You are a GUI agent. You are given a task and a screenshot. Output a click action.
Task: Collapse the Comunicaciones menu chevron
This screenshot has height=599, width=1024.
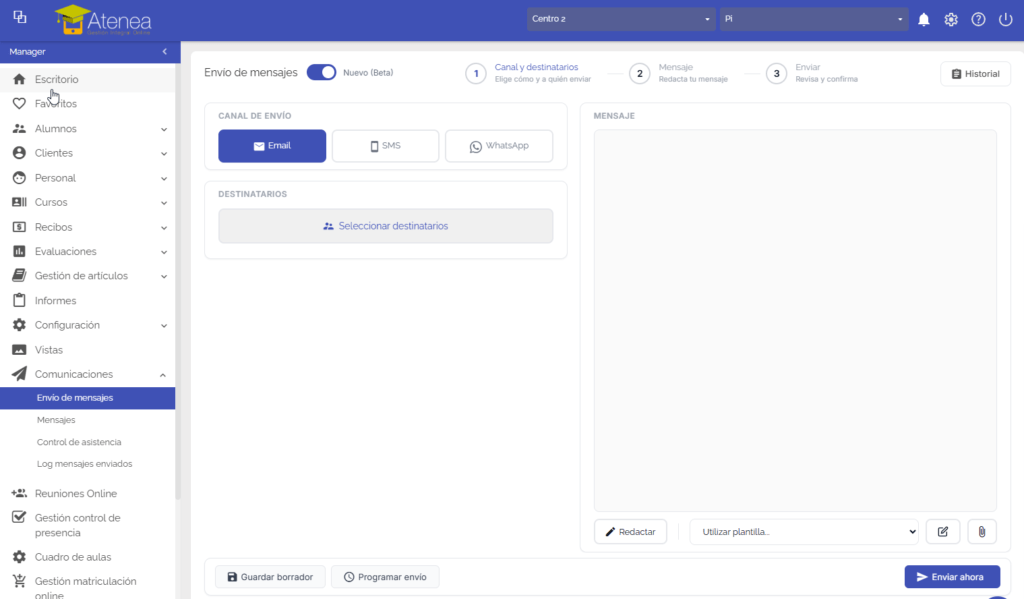163,375
